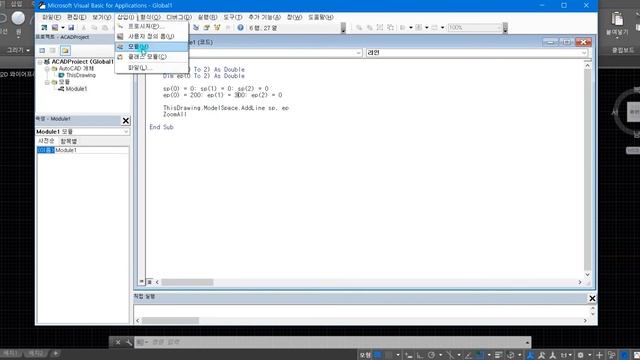Open the Project Explorer toolbar icon
The height and width of the screenshot is (360, 640).
tap(196, 28)
